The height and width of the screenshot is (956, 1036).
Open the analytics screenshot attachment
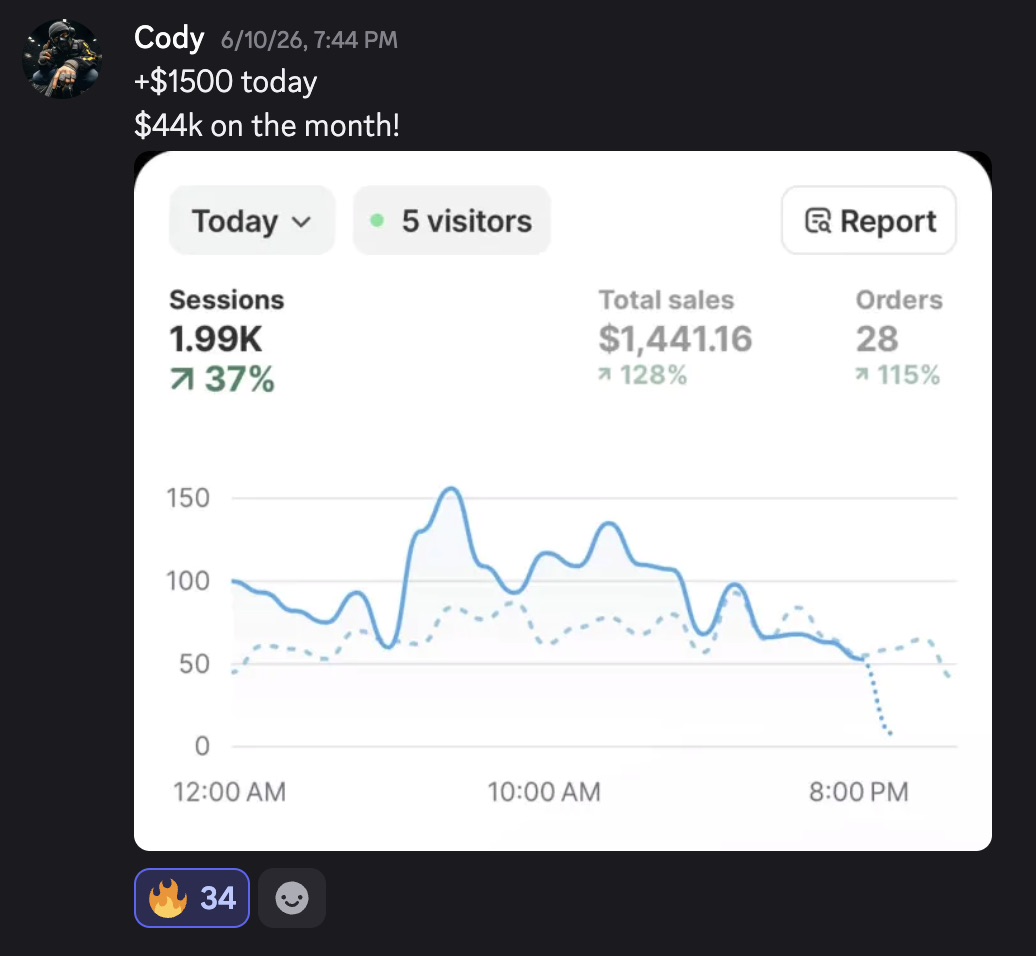tap(563, 501)
